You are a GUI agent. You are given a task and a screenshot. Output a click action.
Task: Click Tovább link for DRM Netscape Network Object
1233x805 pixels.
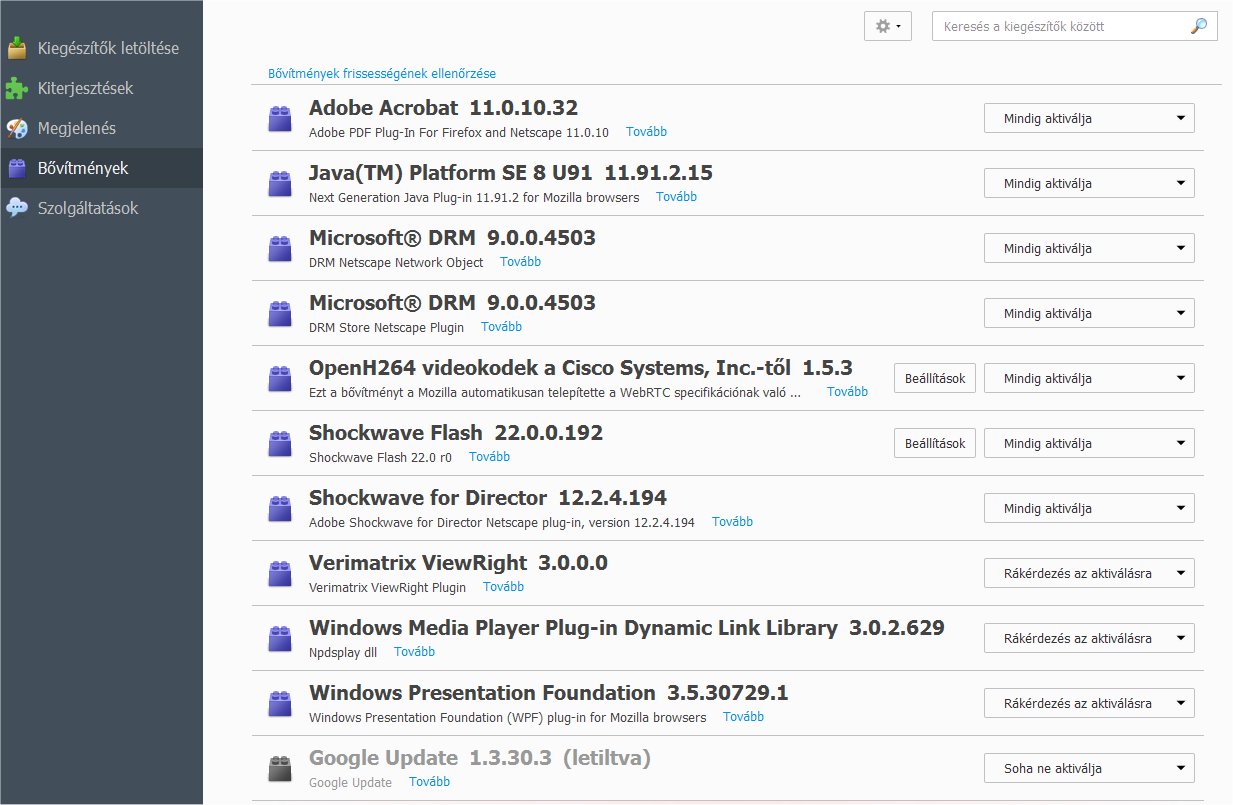(x=520, y=262)
